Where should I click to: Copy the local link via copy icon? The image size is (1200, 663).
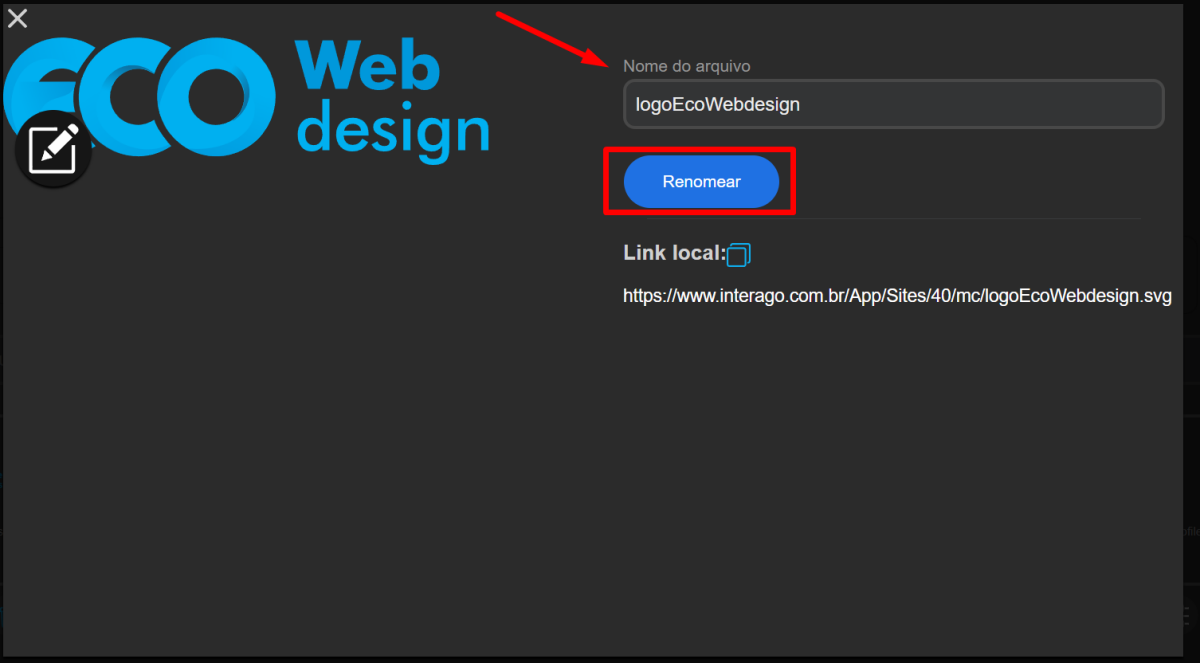739,255
